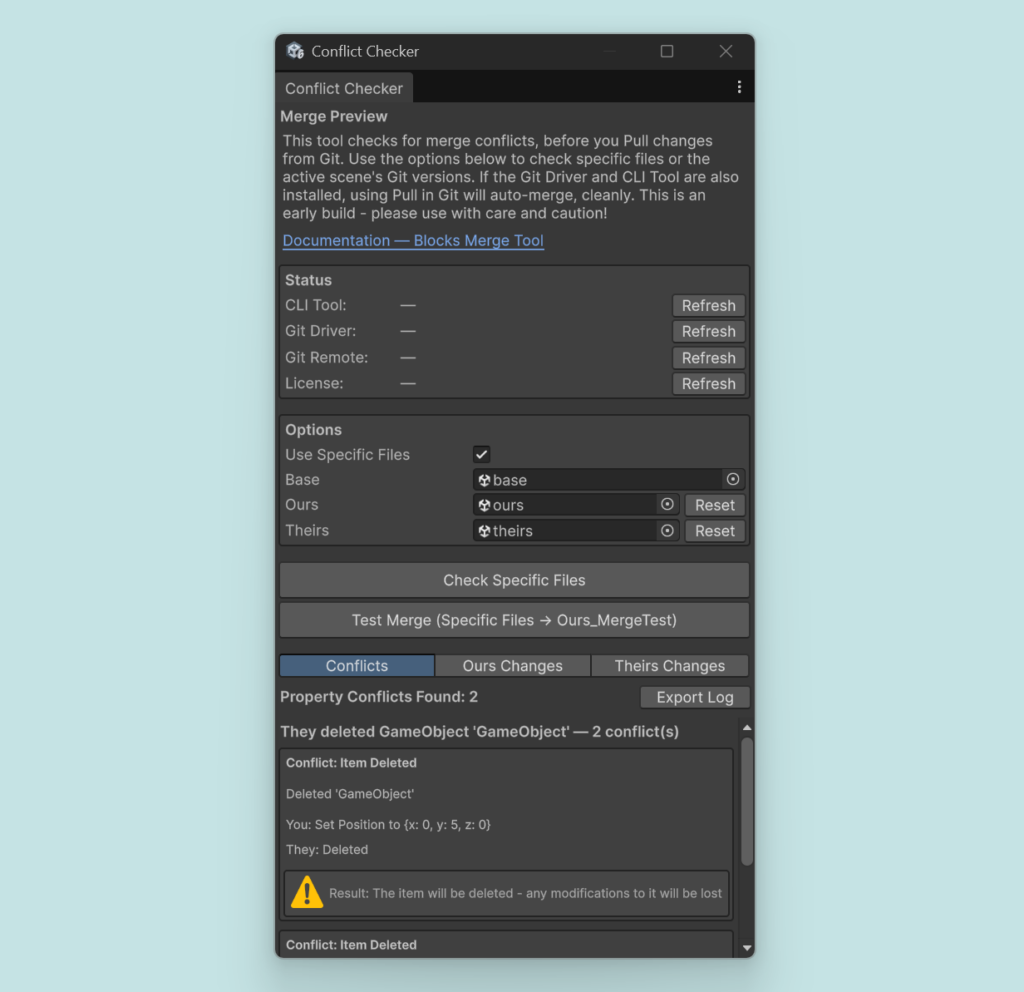The width and height of the screenshot is (1024, 992).
Task: Click the scroll down arrow in results
Action: [746, 946]
